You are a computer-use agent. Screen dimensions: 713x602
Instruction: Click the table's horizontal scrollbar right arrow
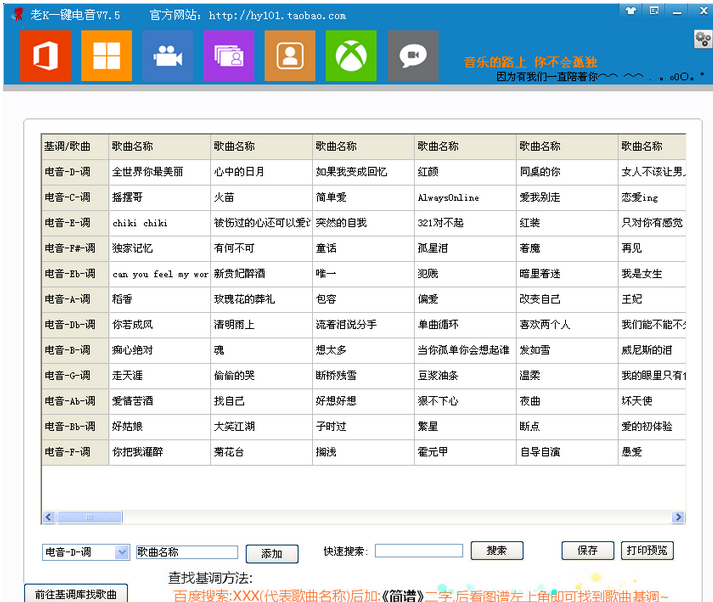(680, 517)
